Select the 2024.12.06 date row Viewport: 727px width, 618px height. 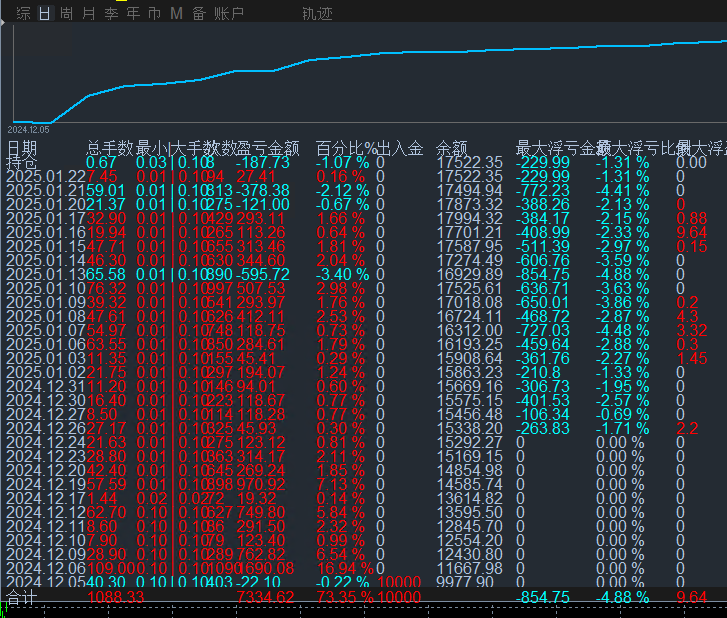click(45, 568)
